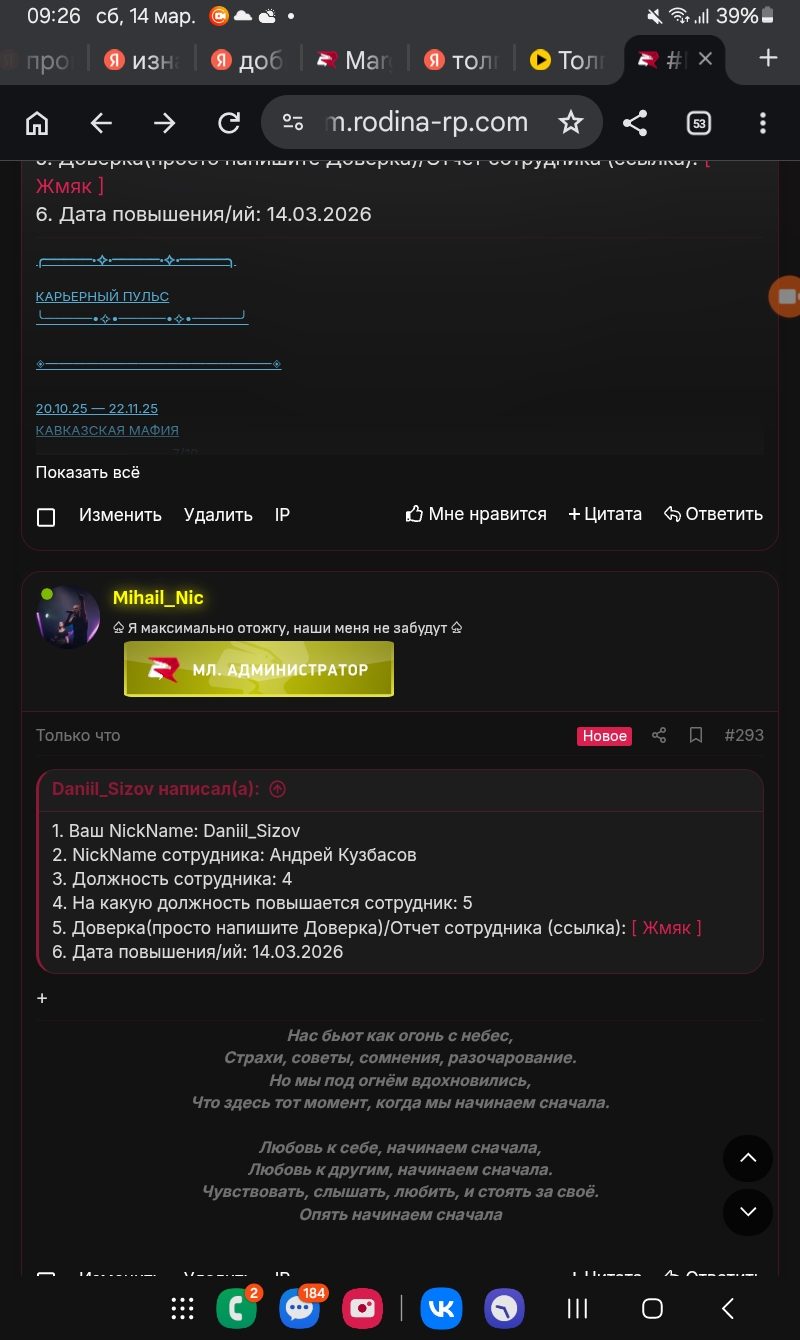
Task: Open the three-dot browser menu
Action: pyautogui.click(x=763, y=123)
